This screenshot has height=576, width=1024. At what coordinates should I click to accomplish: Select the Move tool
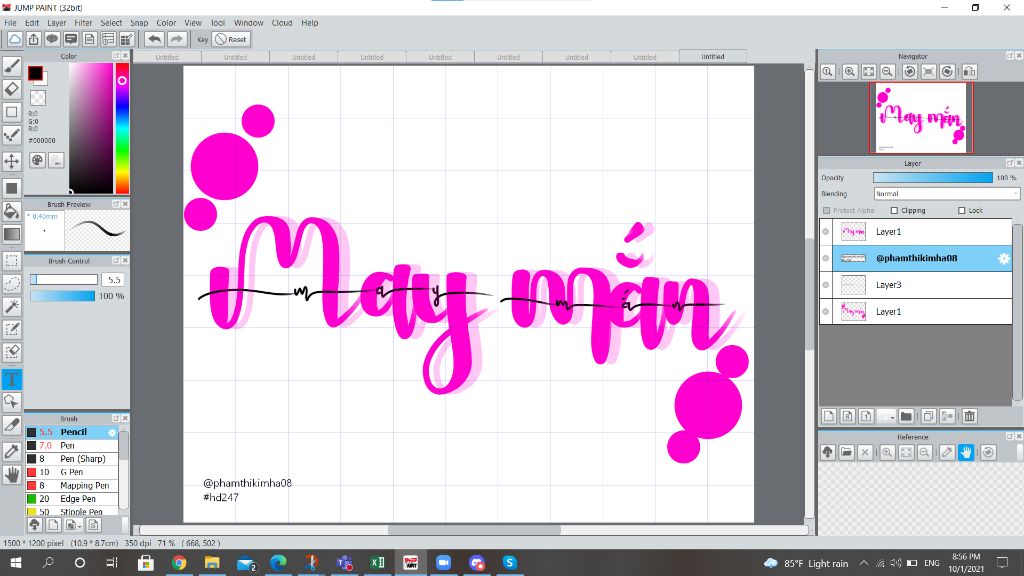coord(12,161)
